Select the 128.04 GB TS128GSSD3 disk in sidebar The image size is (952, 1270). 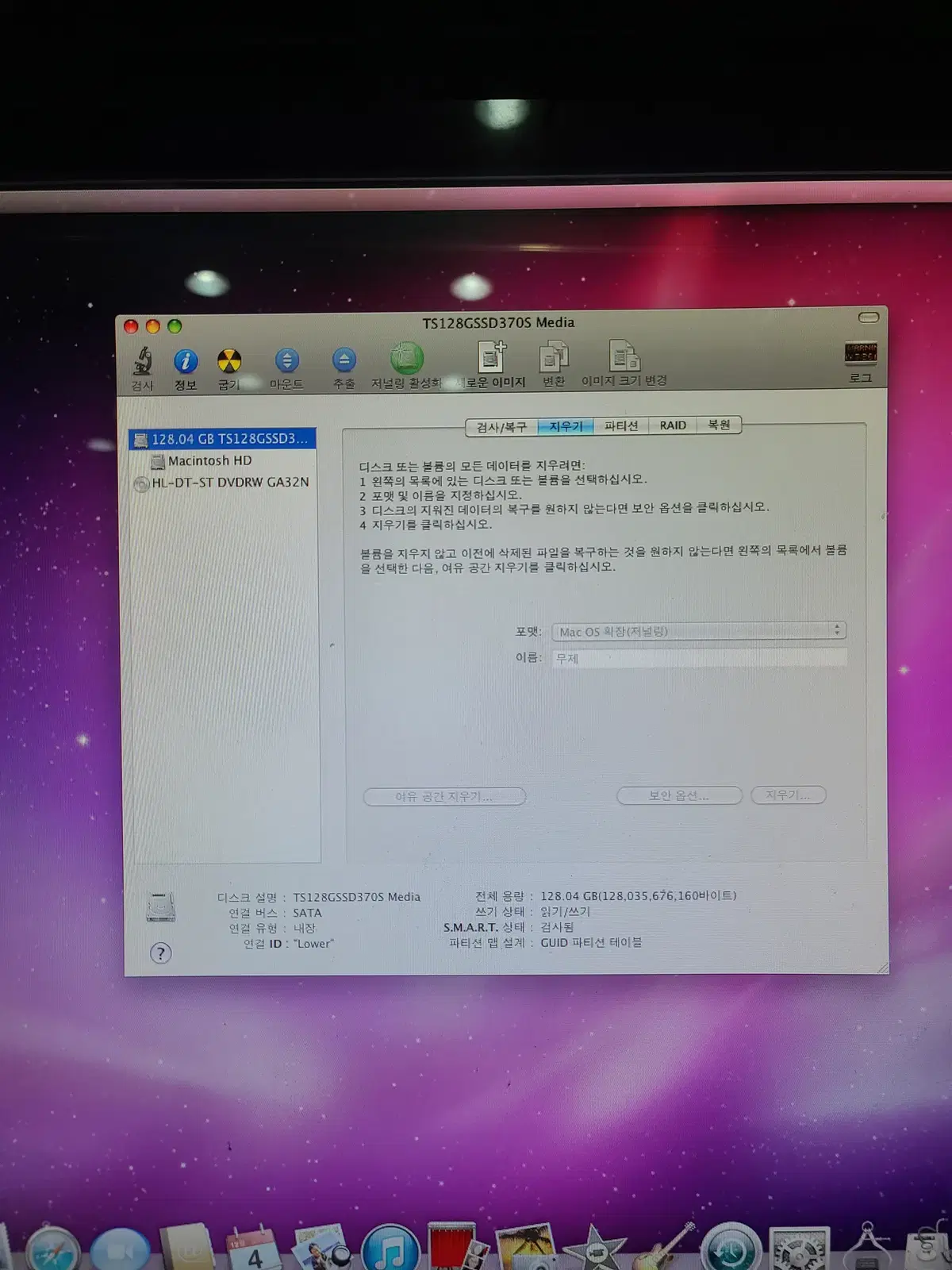222,439
